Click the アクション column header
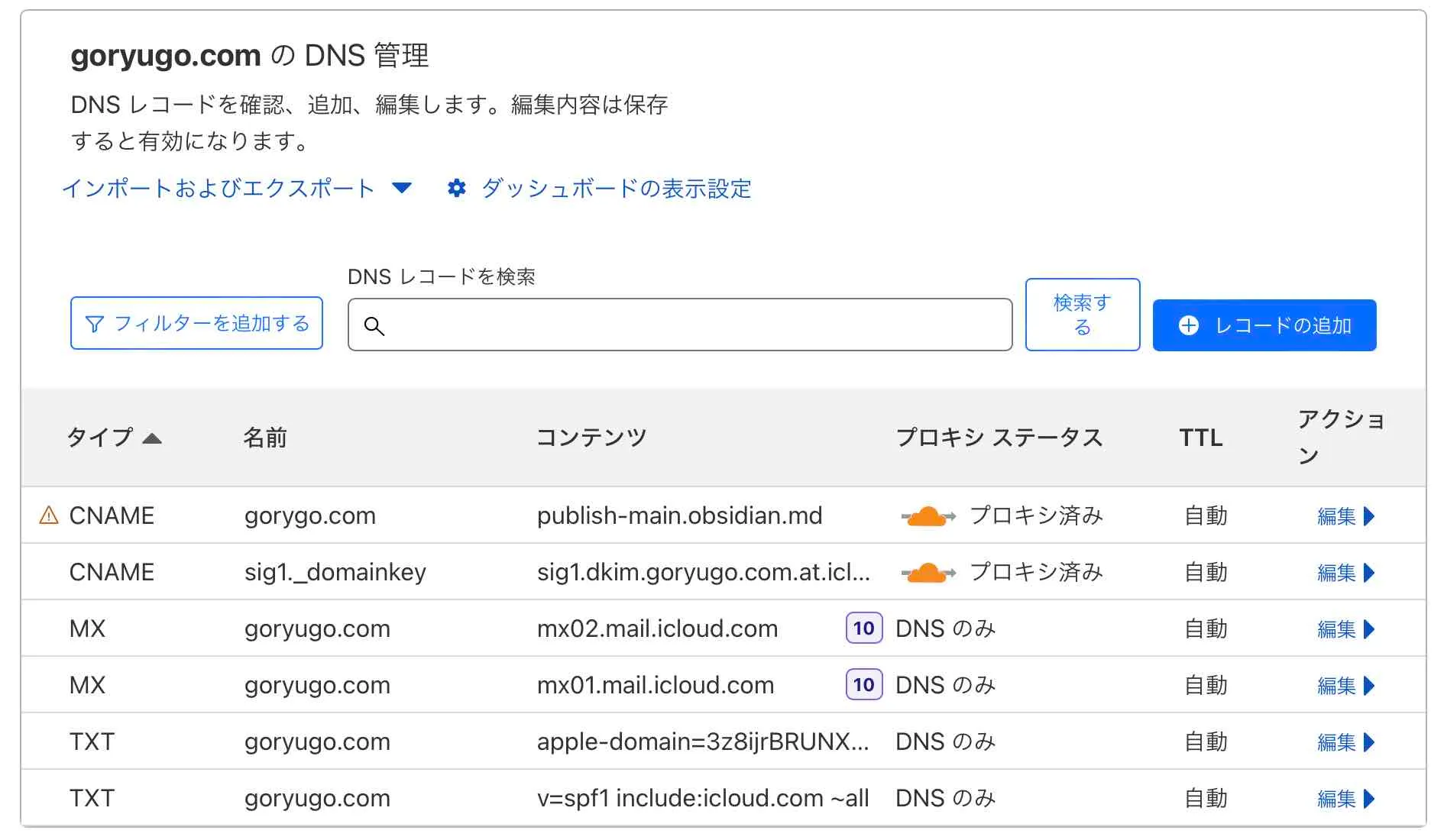The image size is (1444, 840). point(1341,438)
